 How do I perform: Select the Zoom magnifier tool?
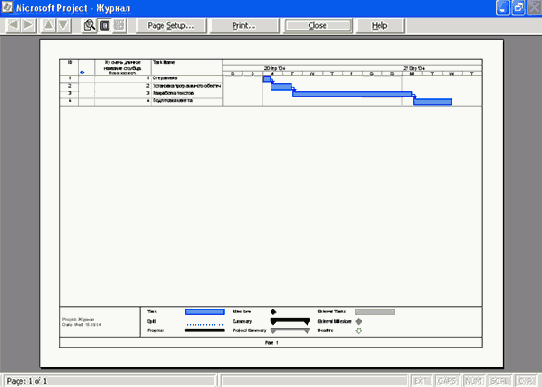[x=89, y=26]
